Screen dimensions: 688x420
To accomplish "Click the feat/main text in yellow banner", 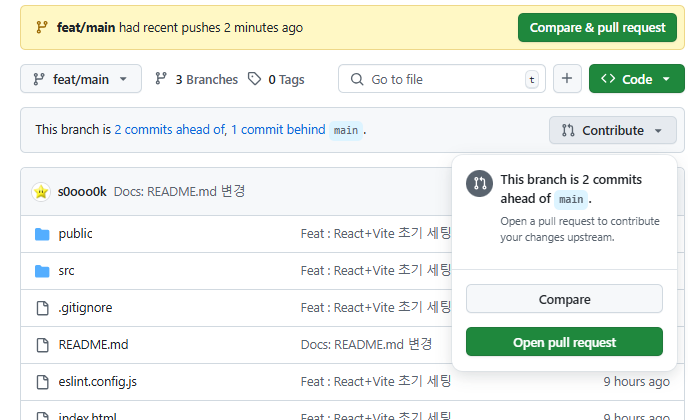I will pos(86,28).
